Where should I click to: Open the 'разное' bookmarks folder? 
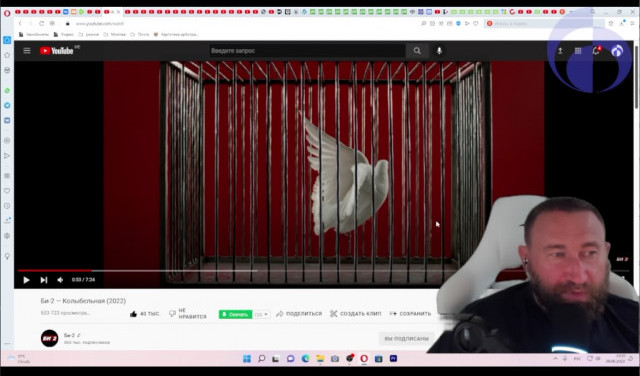tap(89, 35)
